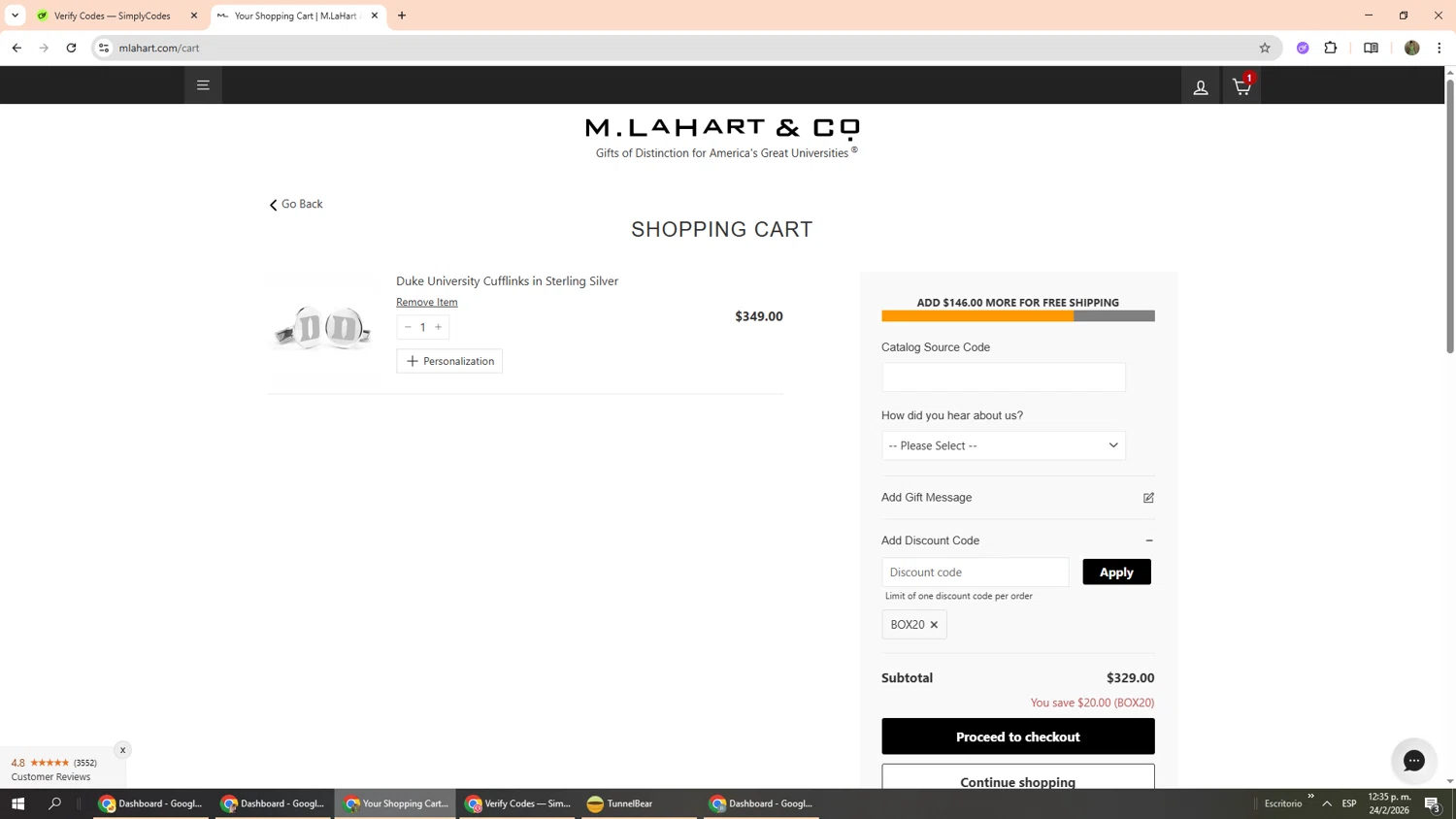Click the You save $20.00 (BOX20) text
This screenshot has height=819, width=1456.
(1092, 703)
